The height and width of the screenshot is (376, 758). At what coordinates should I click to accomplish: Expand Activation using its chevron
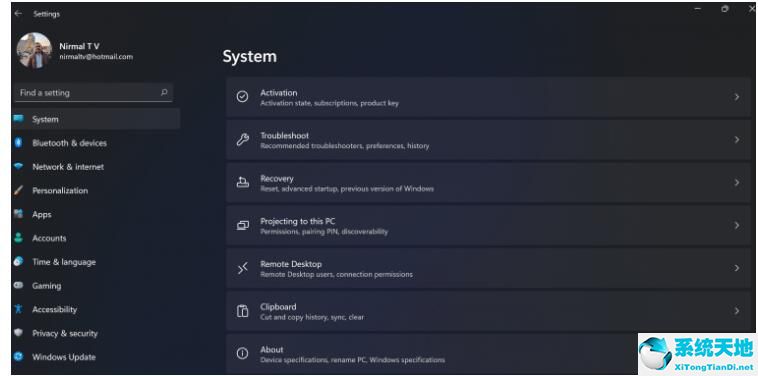point(737,97)
